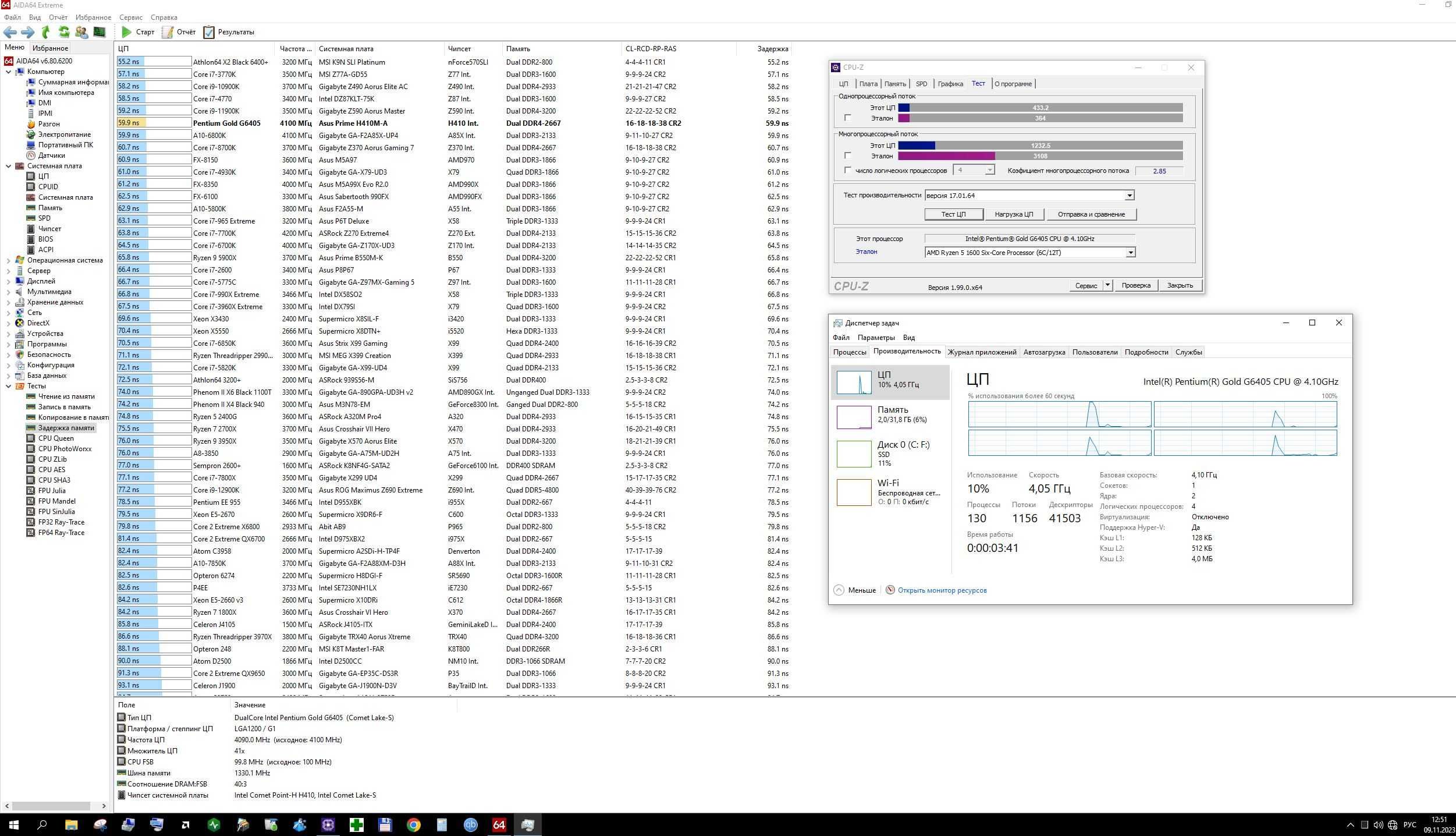Open the SPD item in the sidebar tree
Screen dimensions: 1456x836
[44, 218]
